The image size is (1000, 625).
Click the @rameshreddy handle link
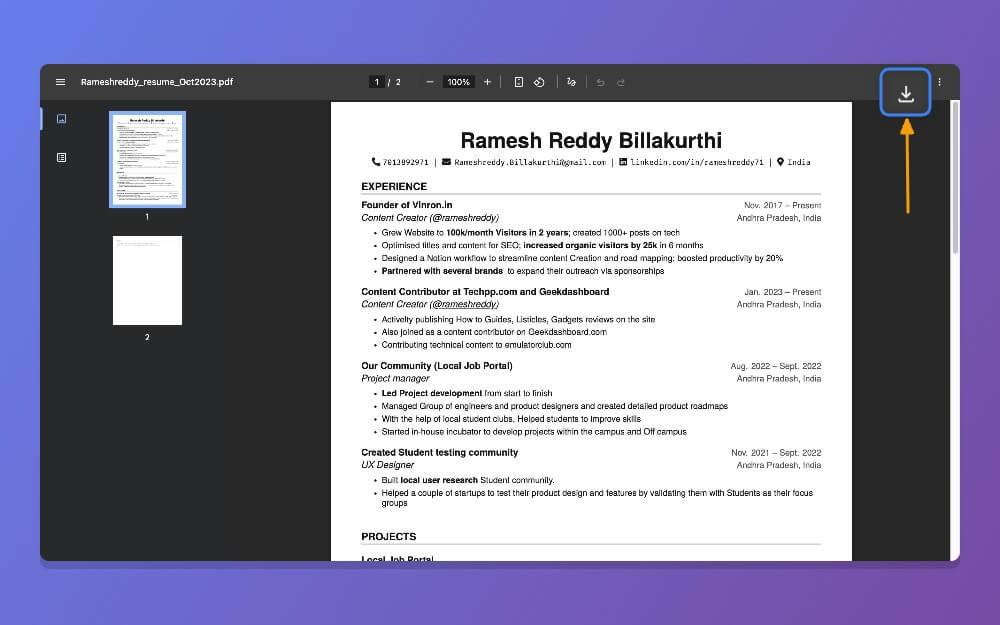(466, 304)
